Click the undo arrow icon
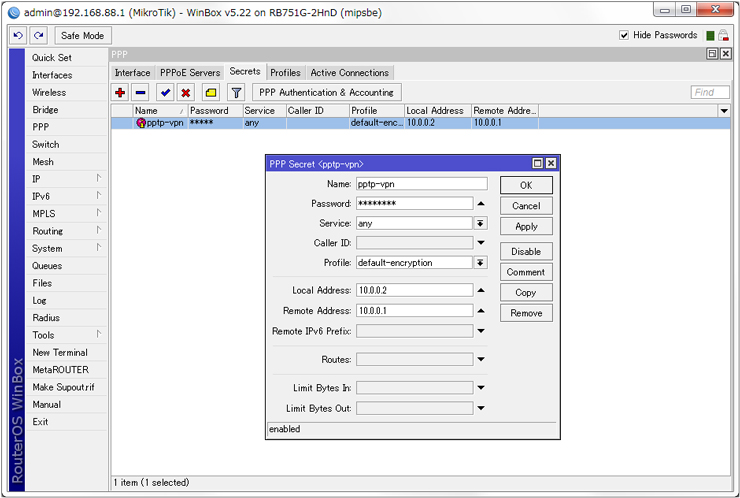This screenshot has width=740, height=498. tap(18, 35)
